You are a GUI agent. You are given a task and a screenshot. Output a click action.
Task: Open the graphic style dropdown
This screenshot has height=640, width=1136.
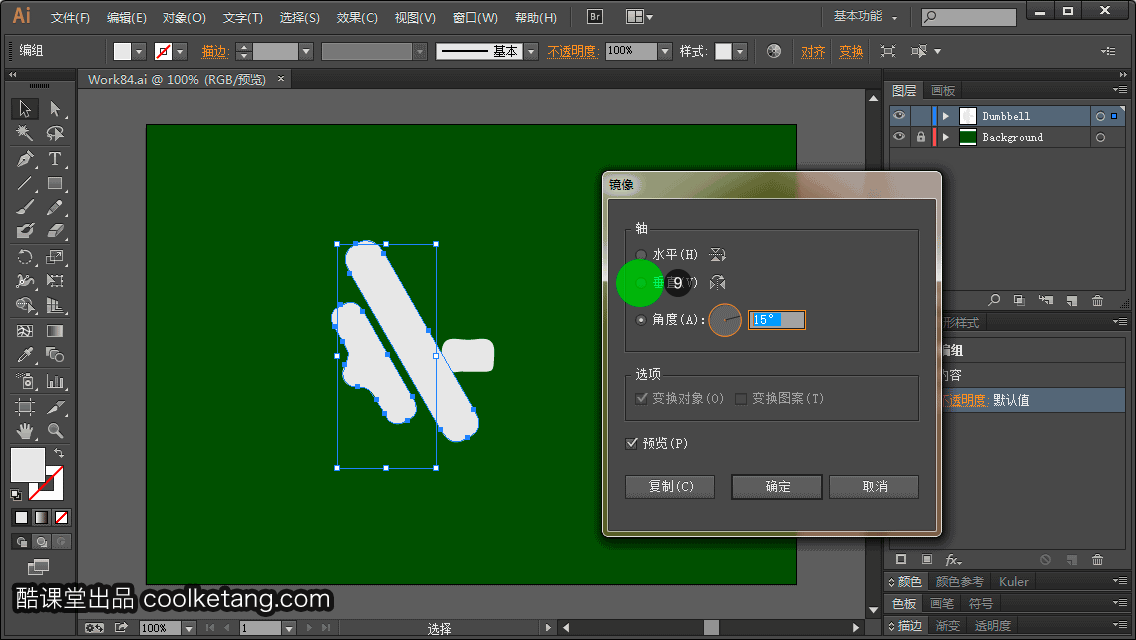740,51
